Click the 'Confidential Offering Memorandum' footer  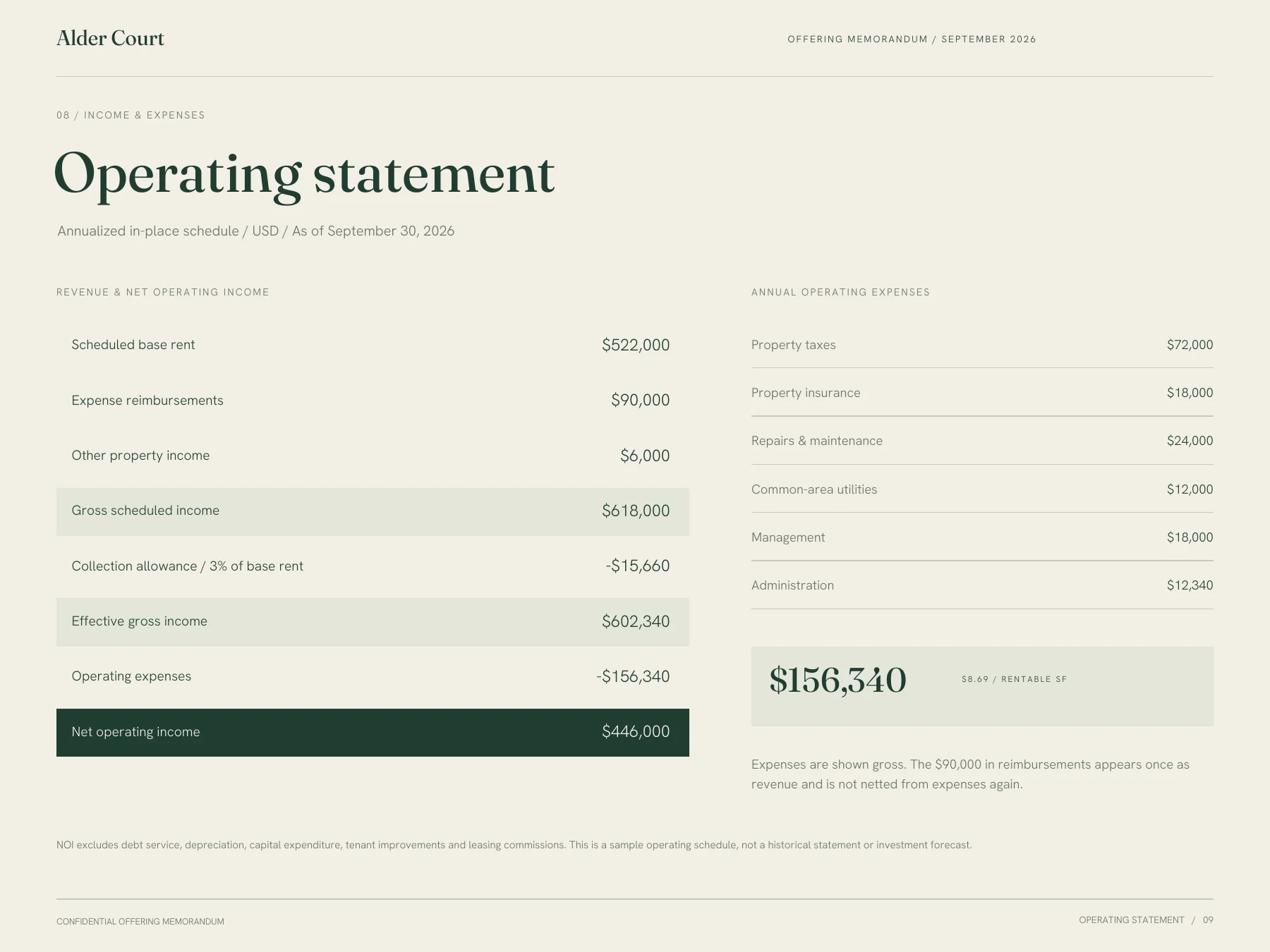140,922
